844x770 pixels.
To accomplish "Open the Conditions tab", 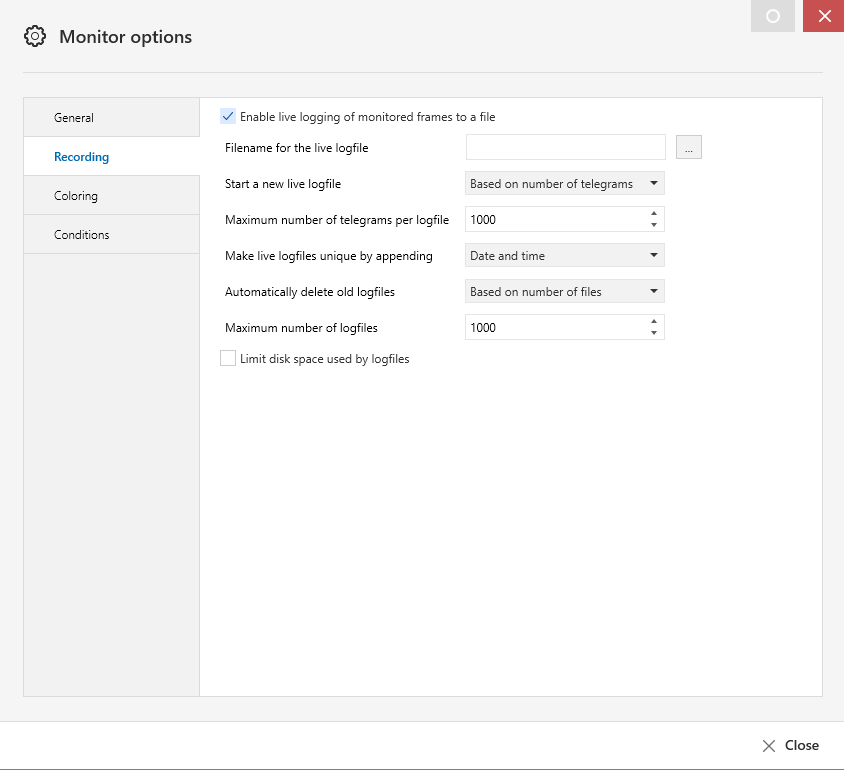I will [x=111, y=235].
